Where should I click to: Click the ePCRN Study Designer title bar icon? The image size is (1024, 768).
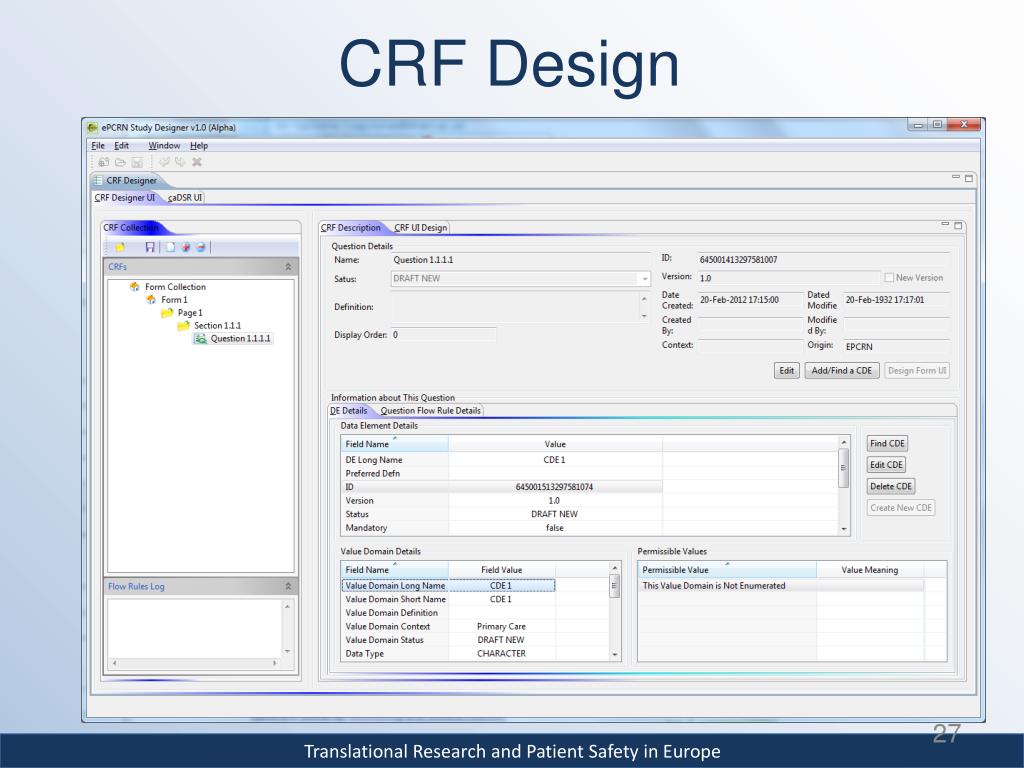click(93, 127)
